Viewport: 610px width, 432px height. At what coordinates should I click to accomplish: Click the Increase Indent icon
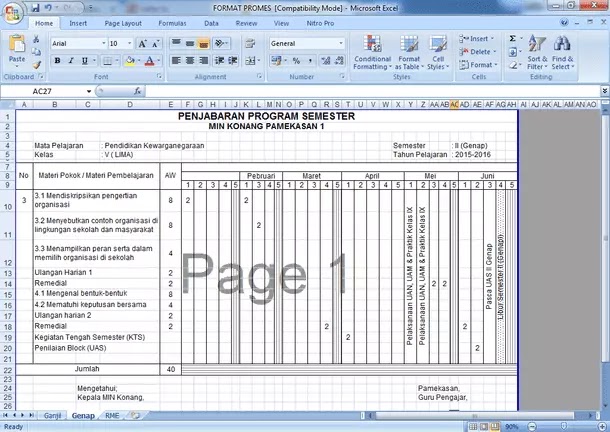233,60
